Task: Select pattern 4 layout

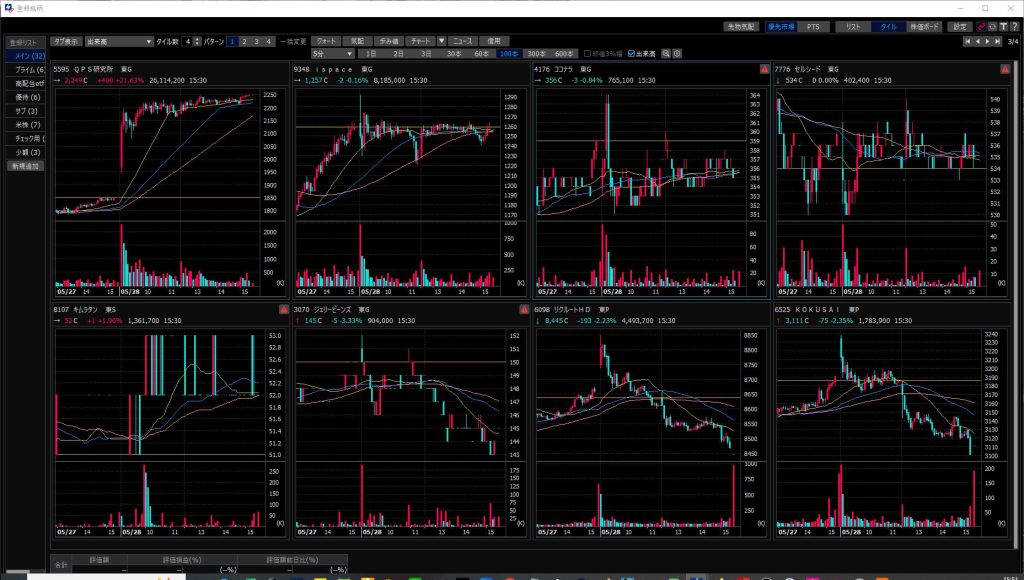Action: point(268,41)
